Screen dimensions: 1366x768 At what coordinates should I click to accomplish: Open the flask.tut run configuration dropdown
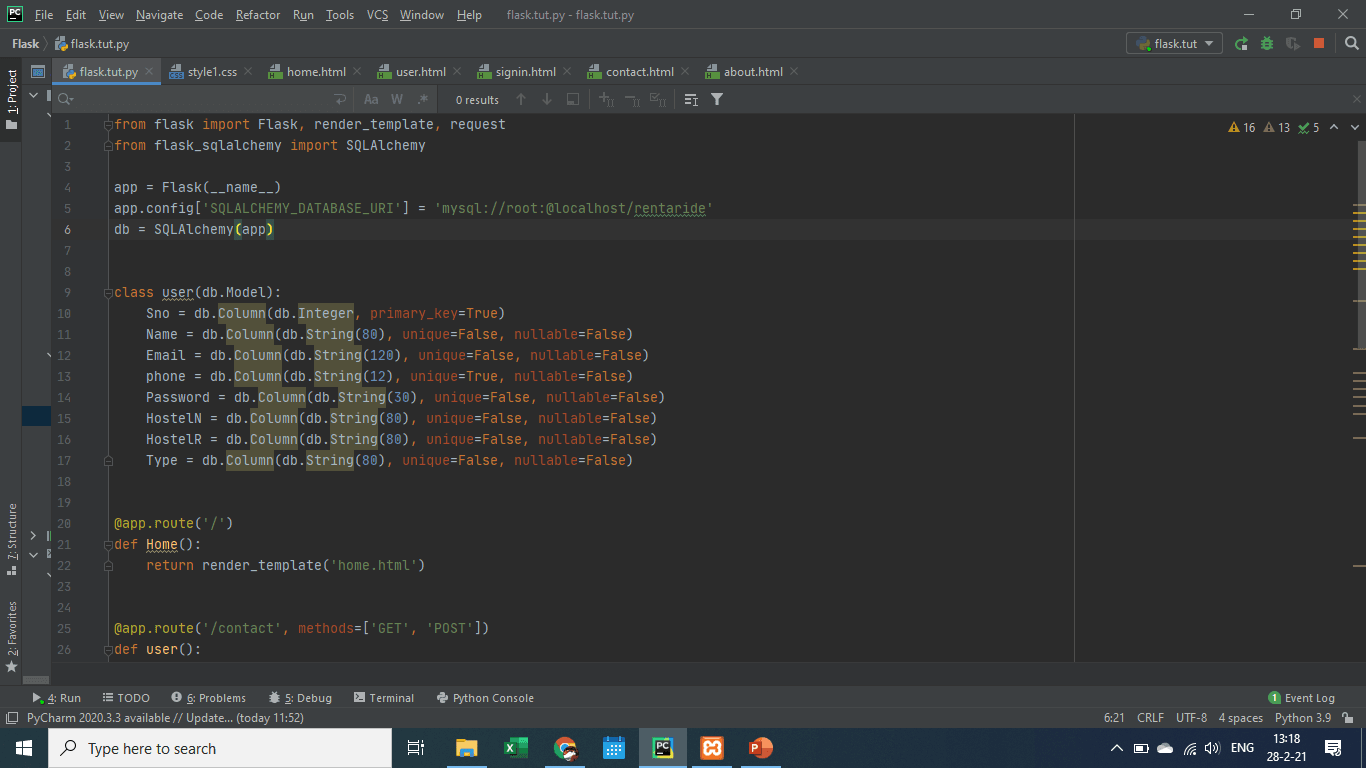coord(1174,44)
